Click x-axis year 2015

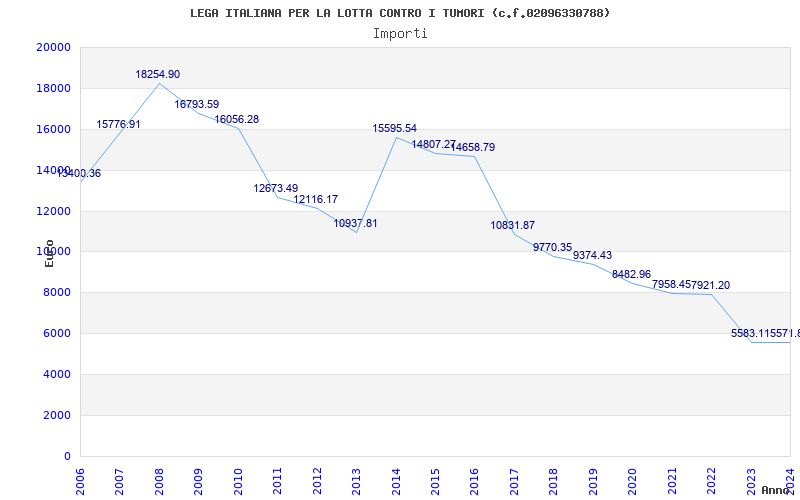coord(435,481)
